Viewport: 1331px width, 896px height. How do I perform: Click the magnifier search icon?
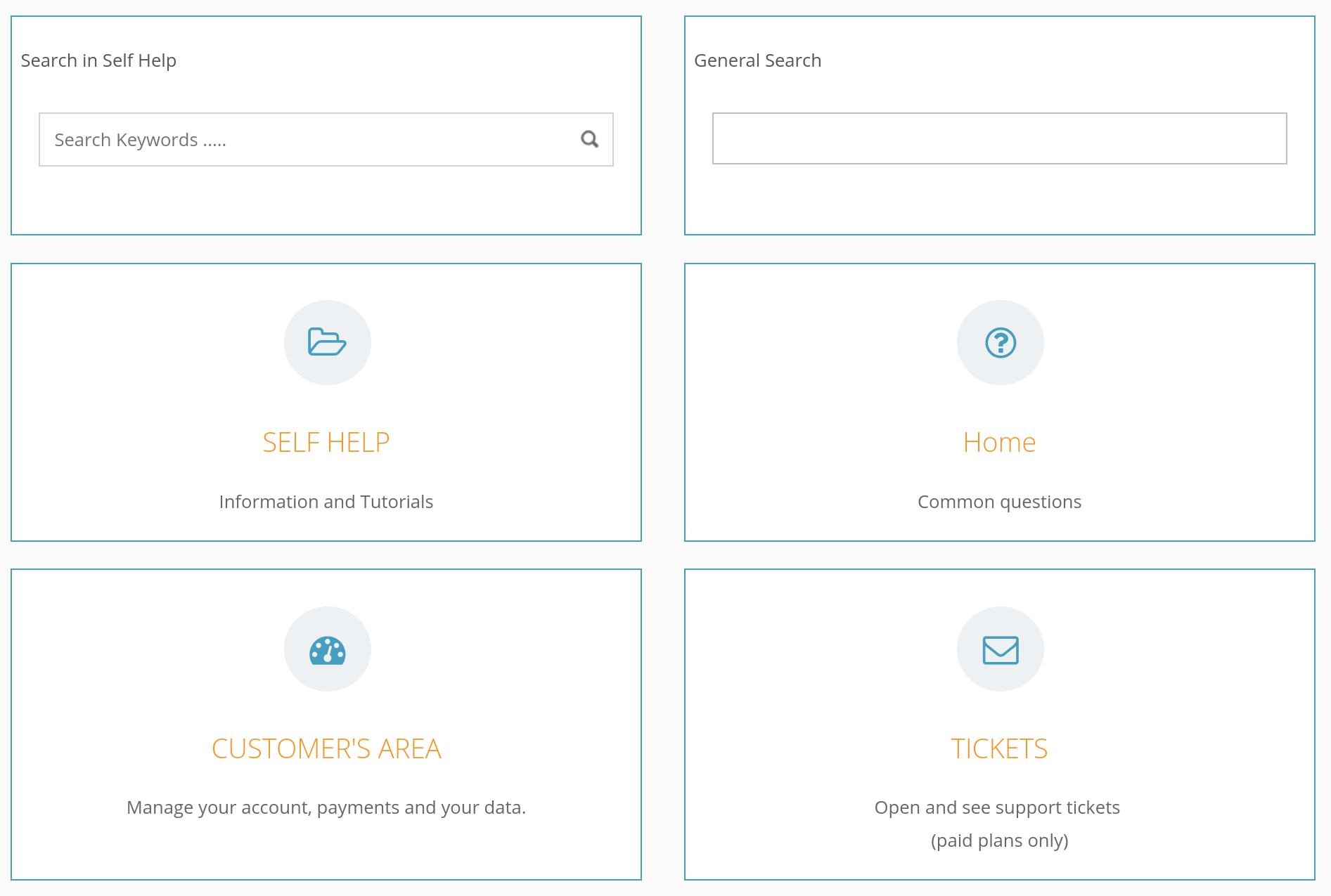590,139
